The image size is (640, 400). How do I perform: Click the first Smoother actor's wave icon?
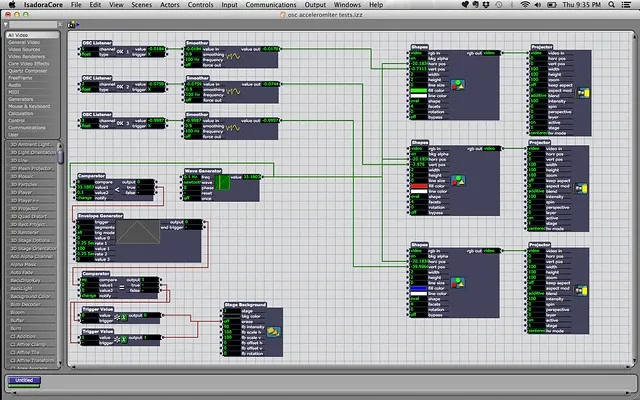[234, 57]
